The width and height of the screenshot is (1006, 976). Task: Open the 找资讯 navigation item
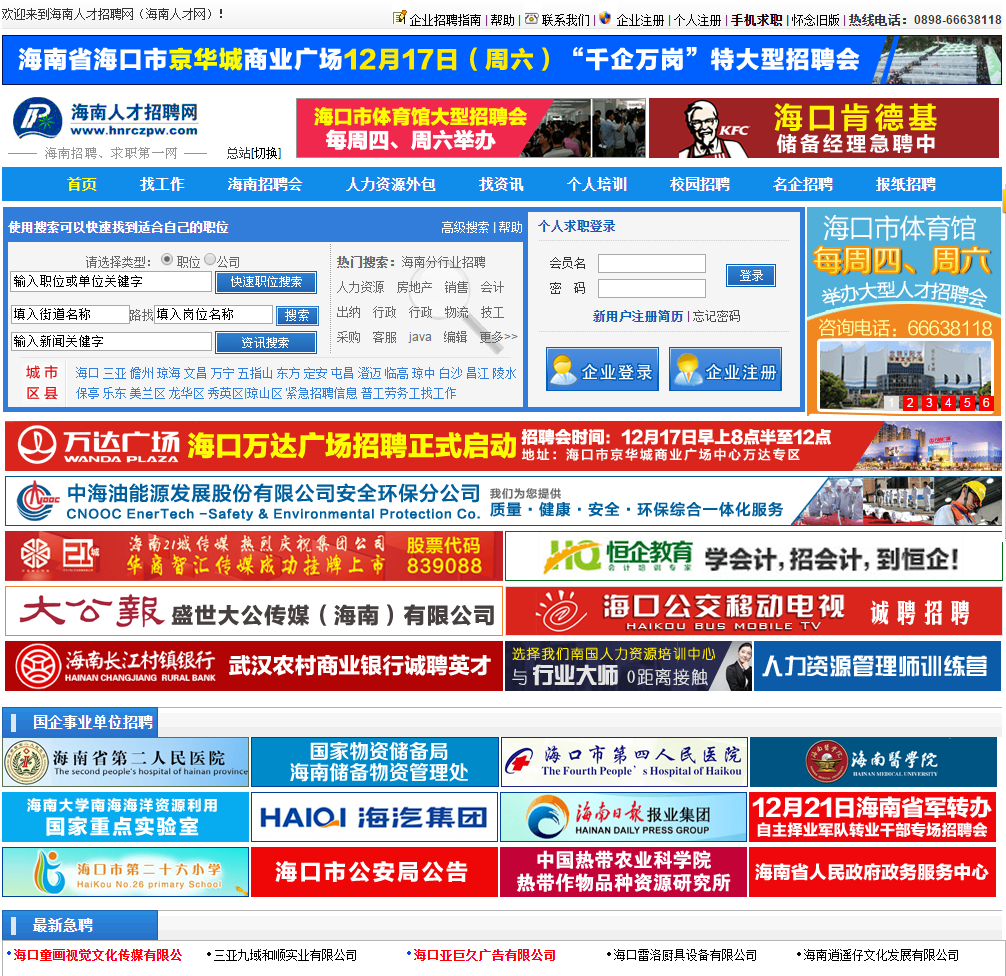pos(501,185)
